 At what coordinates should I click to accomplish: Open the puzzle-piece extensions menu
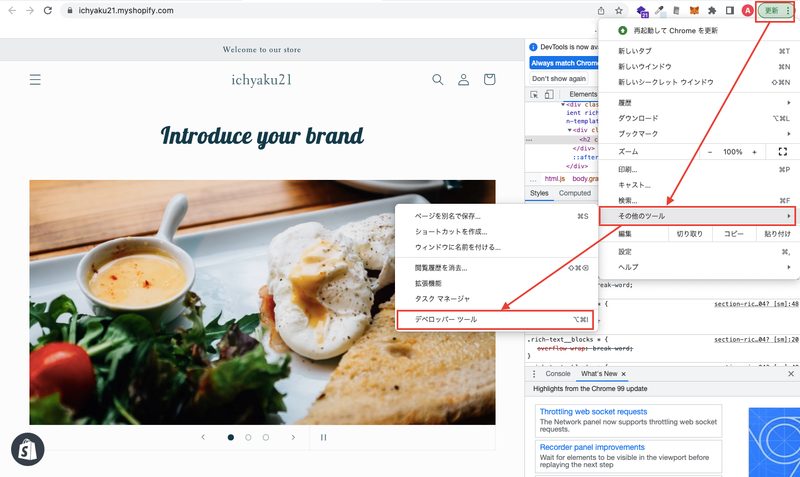click(712, 10)
